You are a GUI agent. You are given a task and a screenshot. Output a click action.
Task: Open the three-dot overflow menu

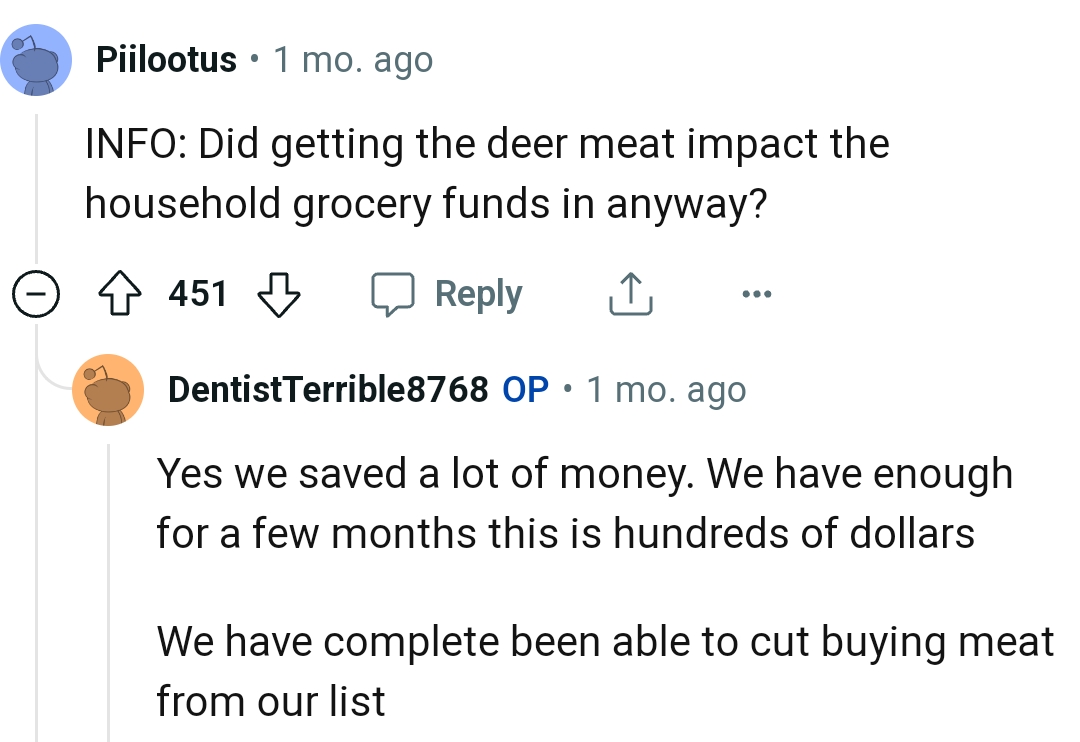pos(756,293)
